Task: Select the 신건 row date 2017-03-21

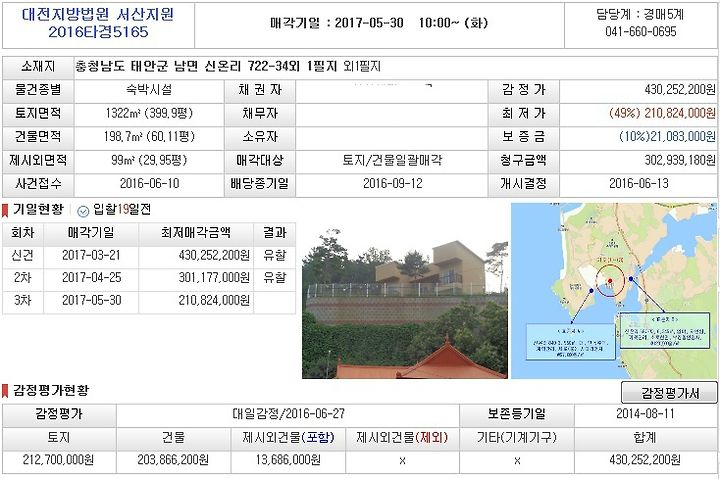Action: [91, 255]
